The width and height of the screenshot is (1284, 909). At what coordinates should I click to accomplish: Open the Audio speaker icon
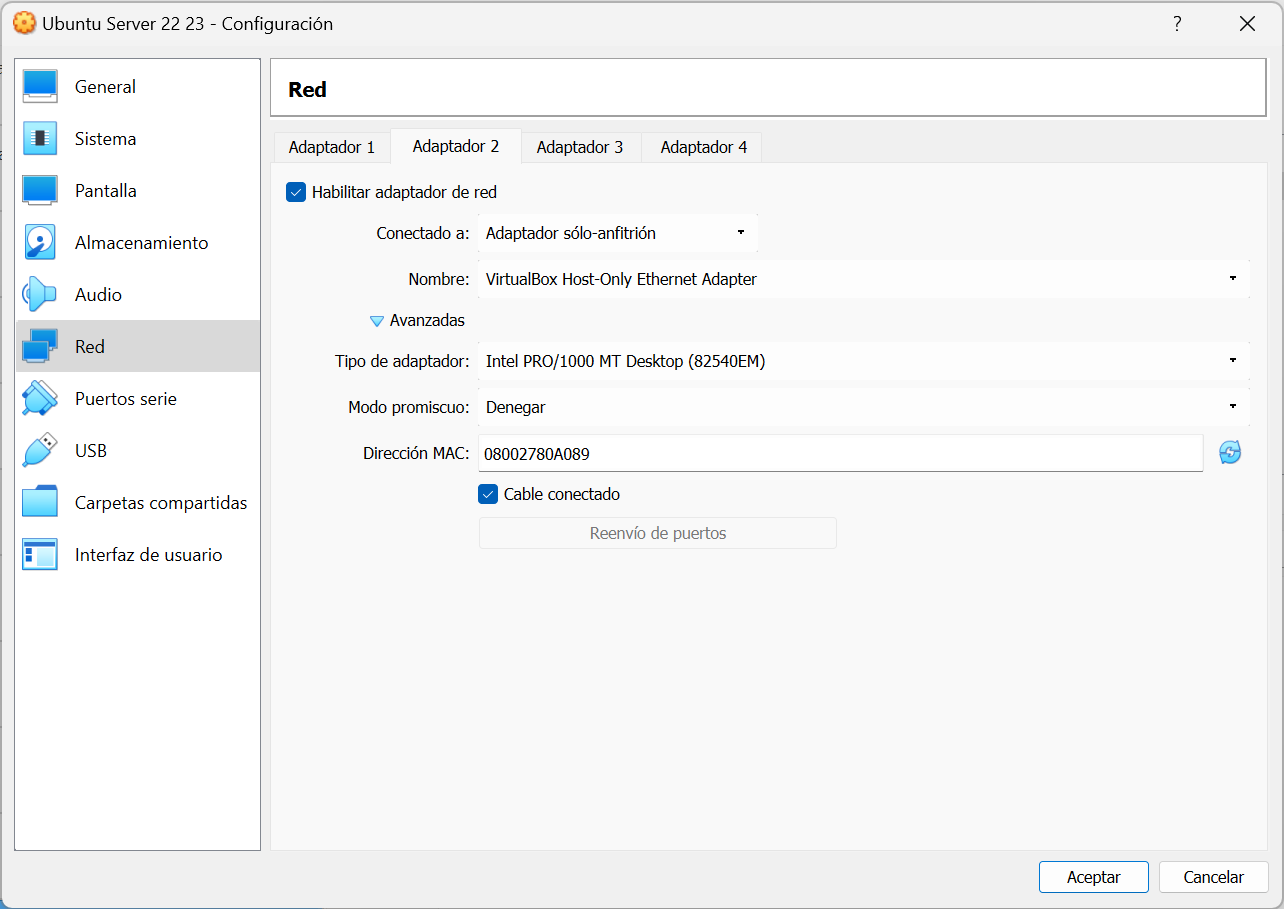pos(40,295)
